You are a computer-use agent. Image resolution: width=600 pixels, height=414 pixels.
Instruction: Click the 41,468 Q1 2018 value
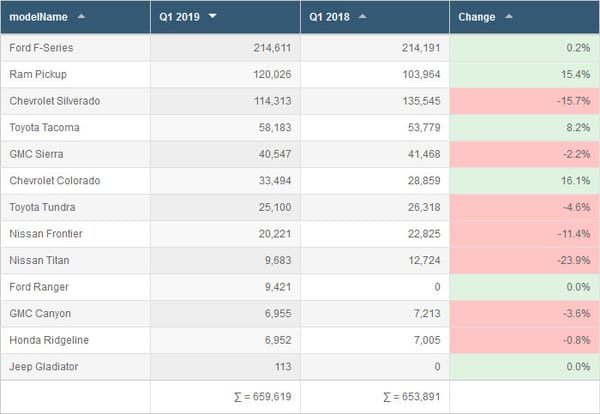(x=424, y=154)
